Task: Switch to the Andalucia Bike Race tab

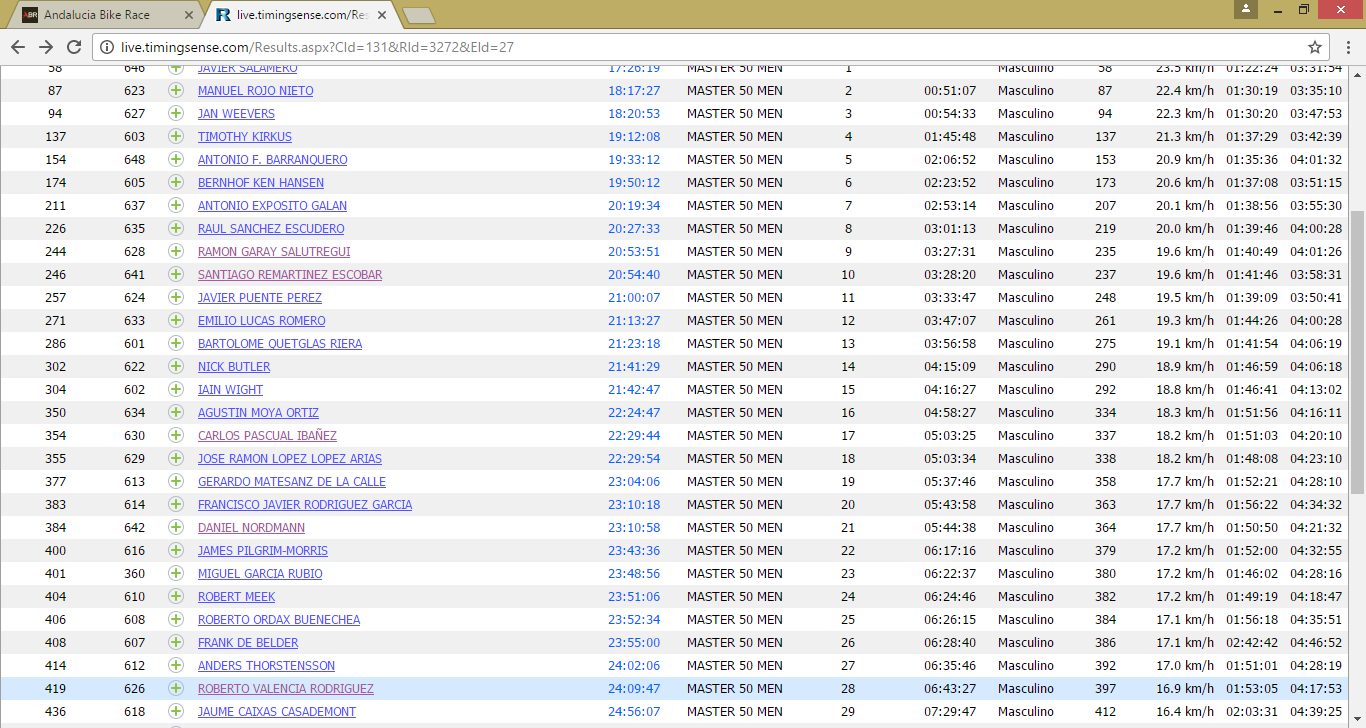Action: (100, 15)
